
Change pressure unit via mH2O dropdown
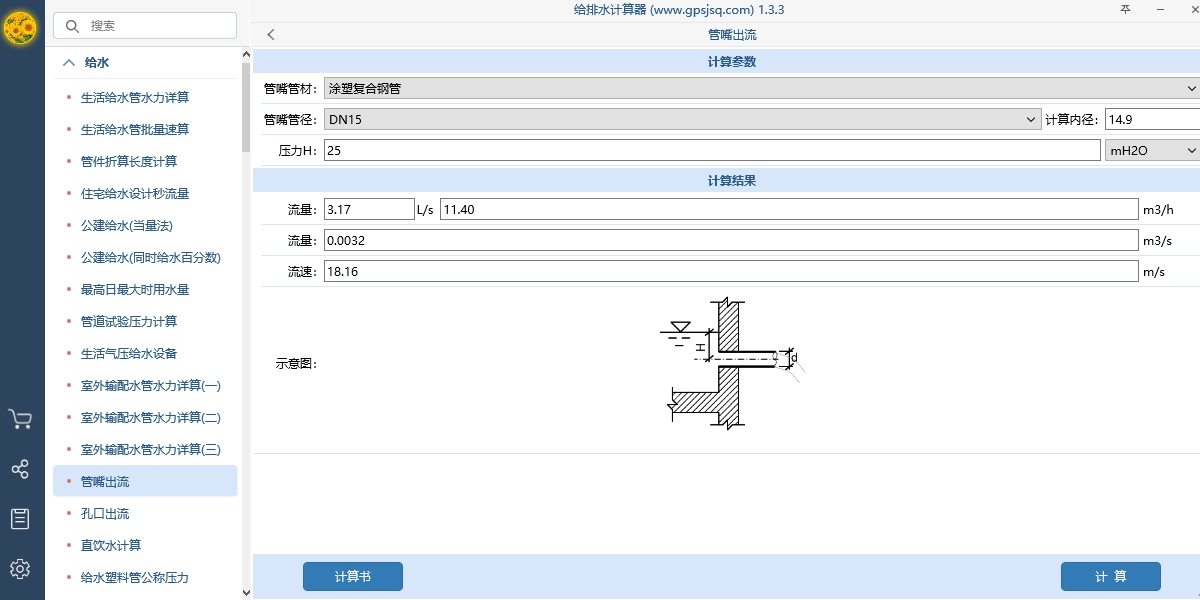coord(1150,149)
